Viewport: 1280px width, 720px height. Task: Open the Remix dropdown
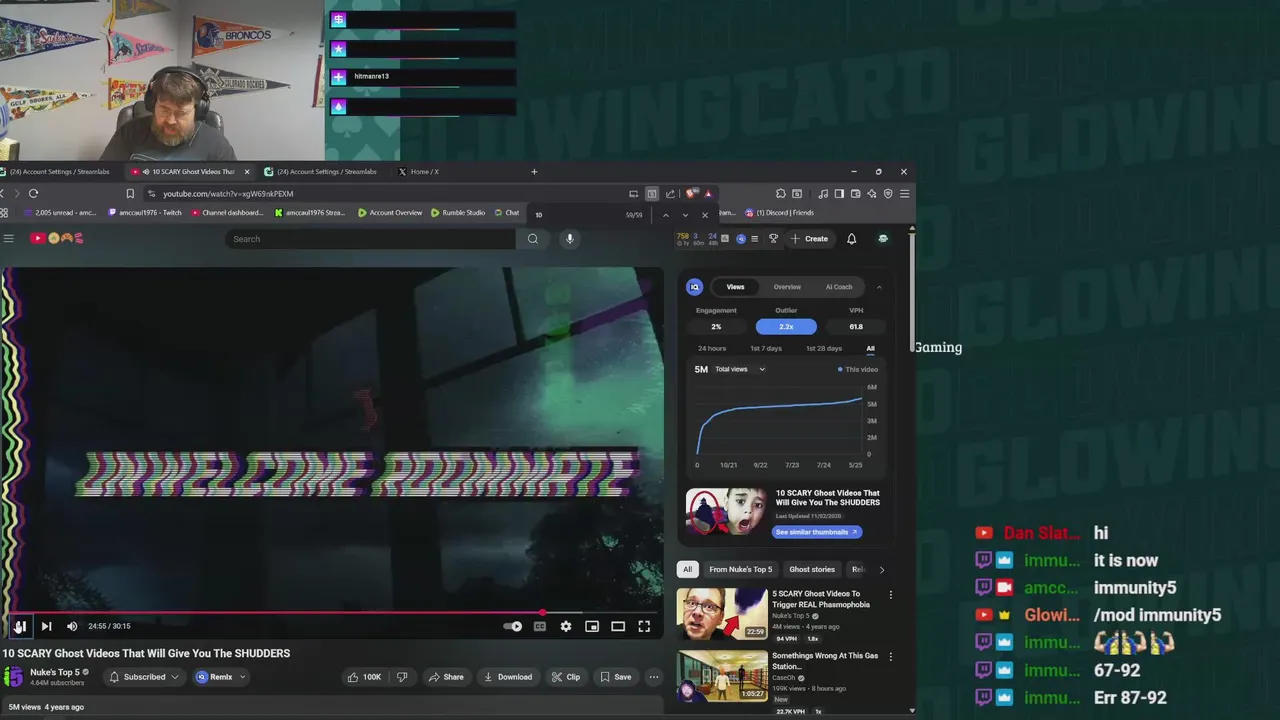click(x=221, y=677)
